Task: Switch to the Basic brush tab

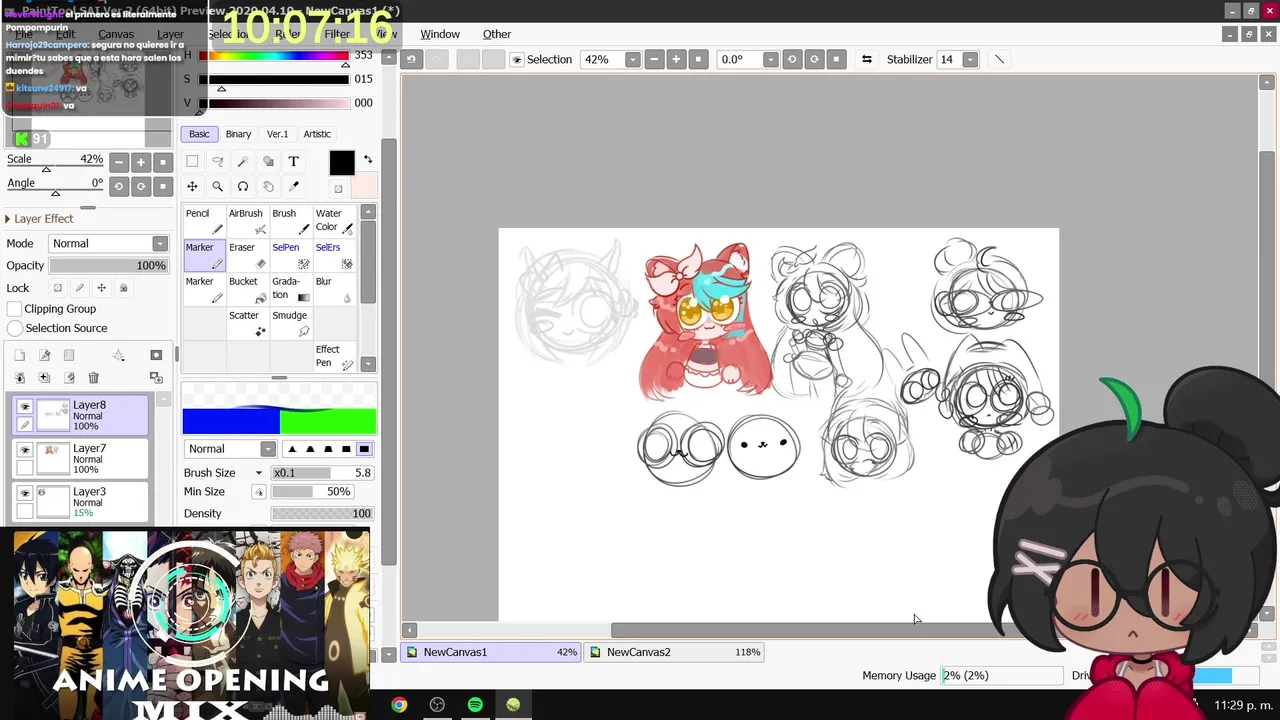Action: tap(200, 134)
